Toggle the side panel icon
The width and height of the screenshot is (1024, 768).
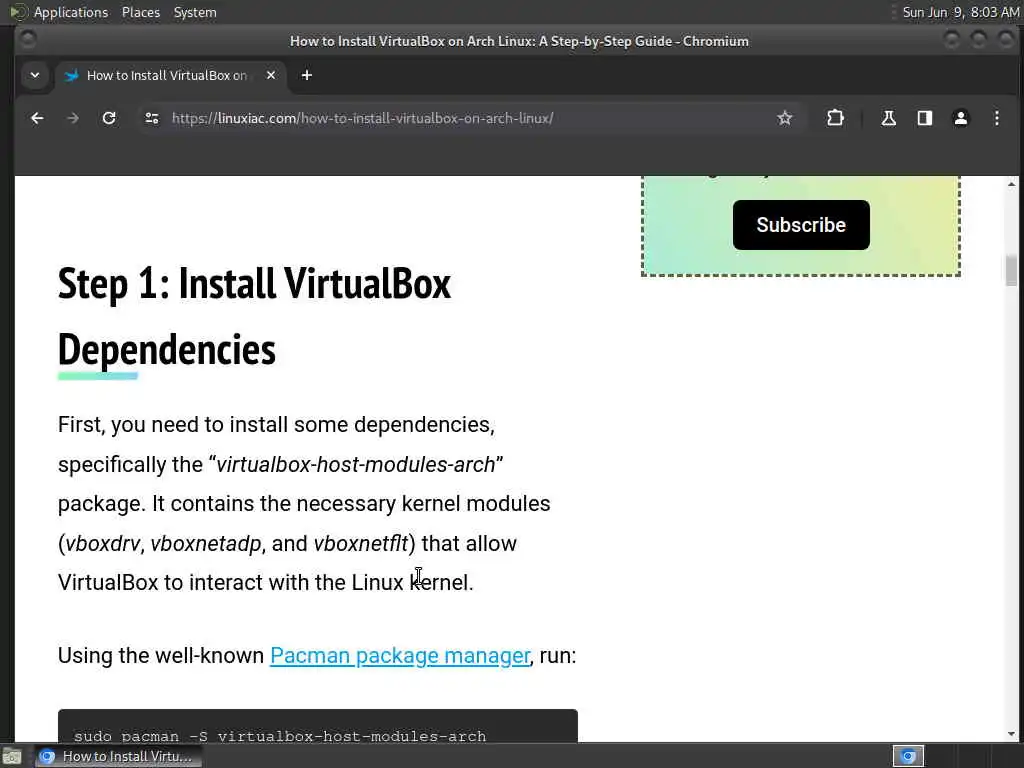point(925,118)
